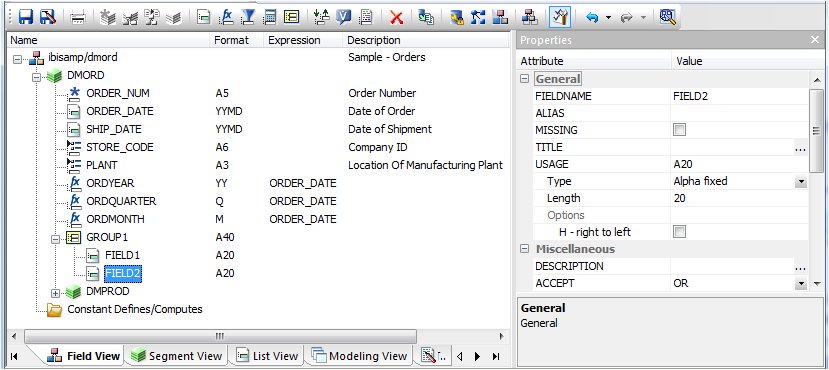Screen dimensions: 829x370
Task: Open the Undo history dropdown arrow
Action: tap(608, 18)
